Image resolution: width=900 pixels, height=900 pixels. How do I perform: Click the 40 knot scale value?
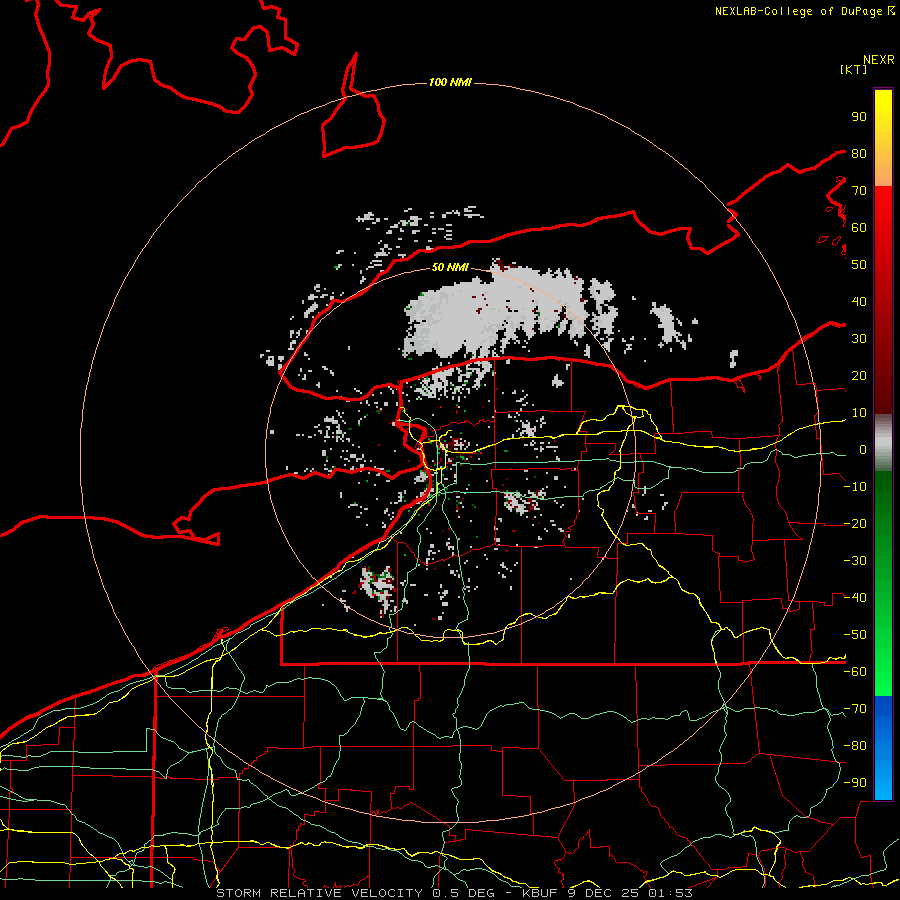(859, 302)
